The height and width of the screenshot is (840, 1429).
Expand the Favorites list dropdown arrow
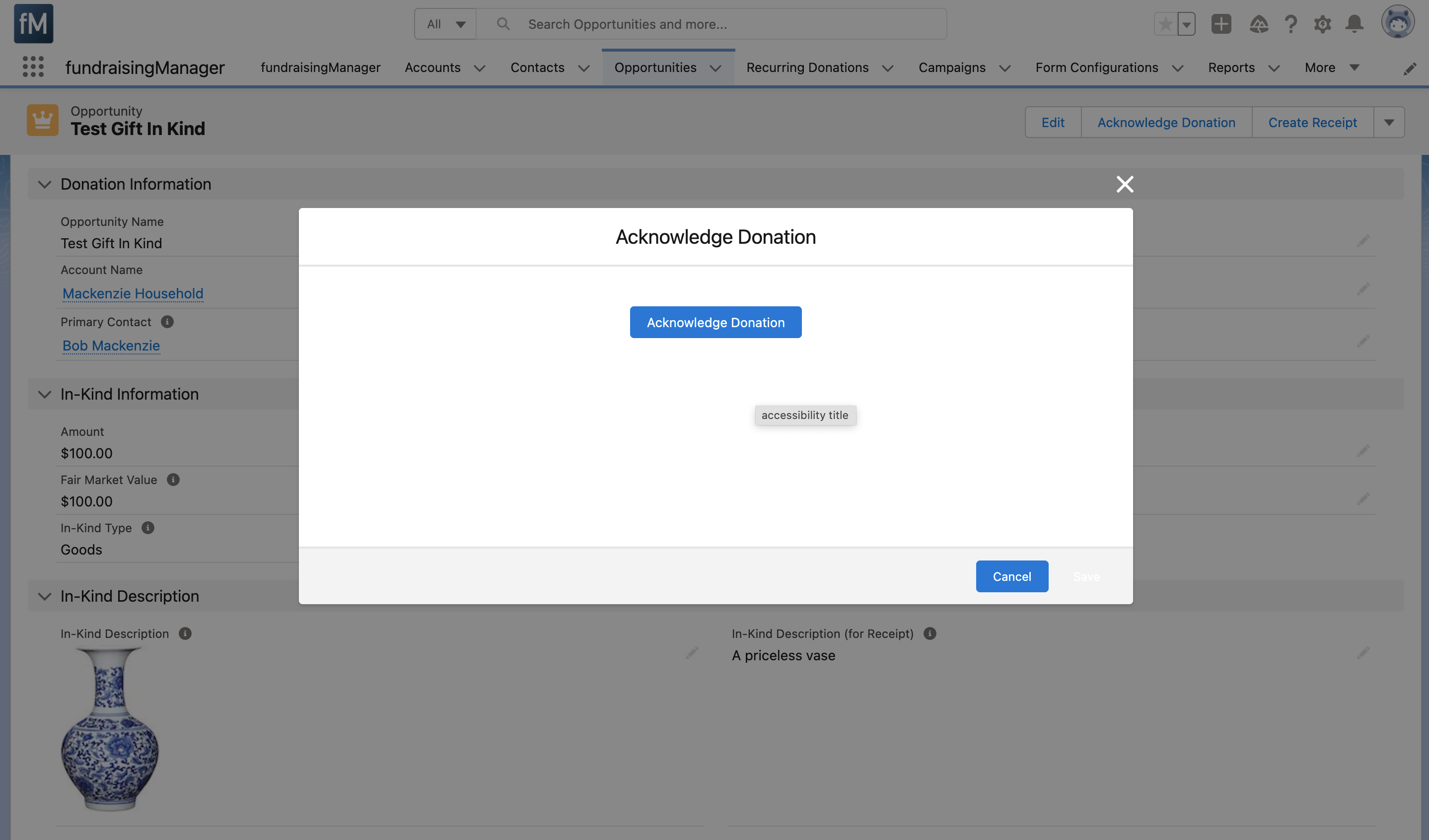(1186, 24)
